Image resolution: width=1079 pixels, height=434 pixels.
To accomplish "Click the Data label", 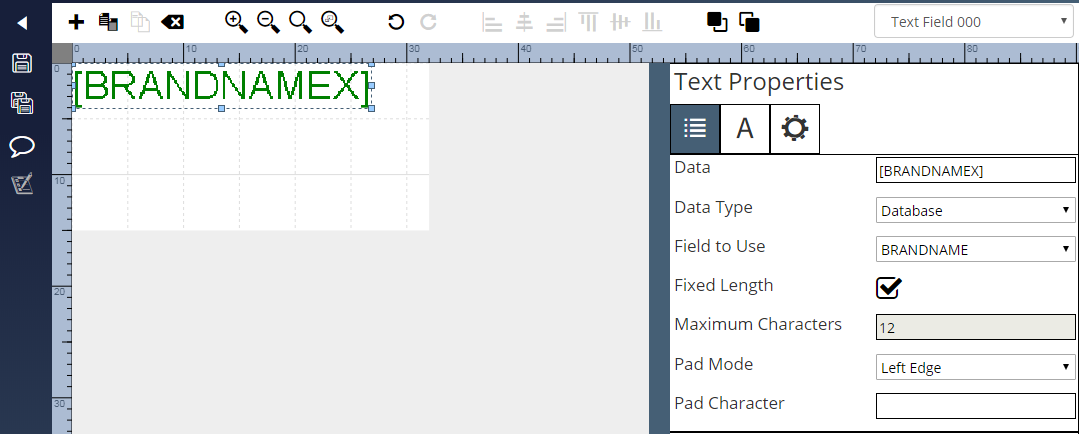I will 692,167.
